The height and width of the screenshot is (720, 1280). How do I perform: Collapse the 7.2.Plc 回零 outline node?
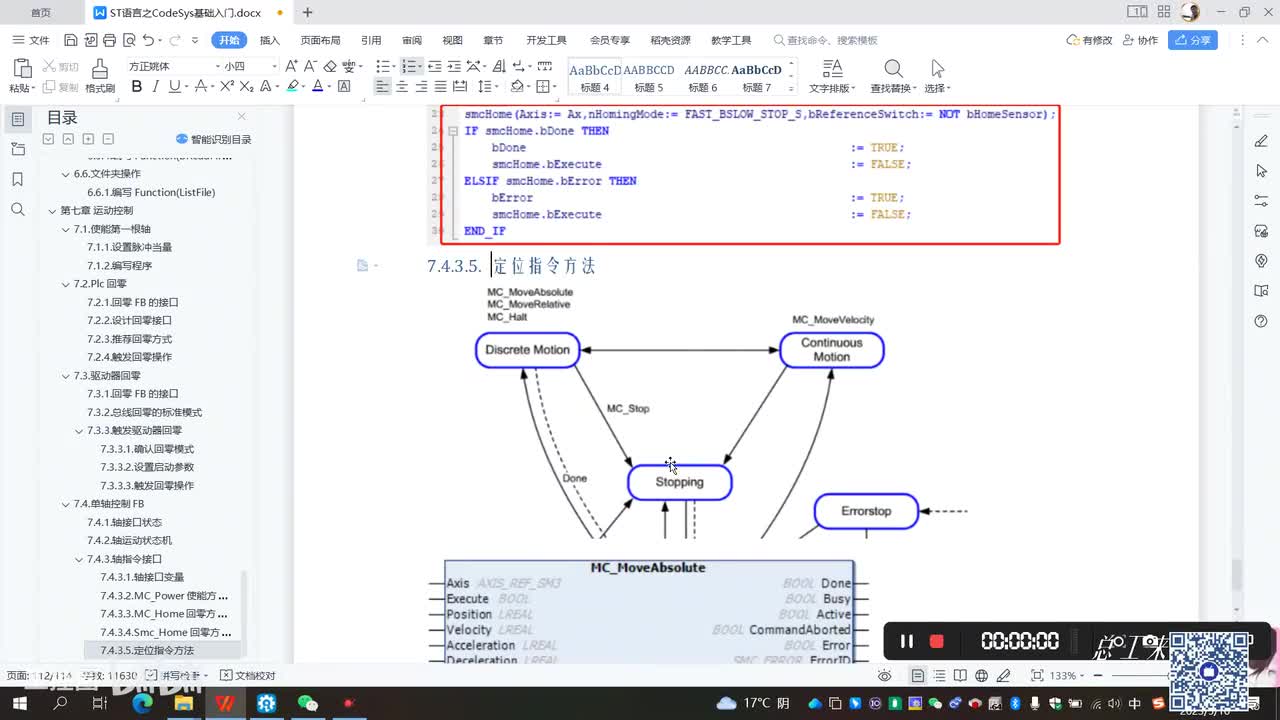coord(66,284)
